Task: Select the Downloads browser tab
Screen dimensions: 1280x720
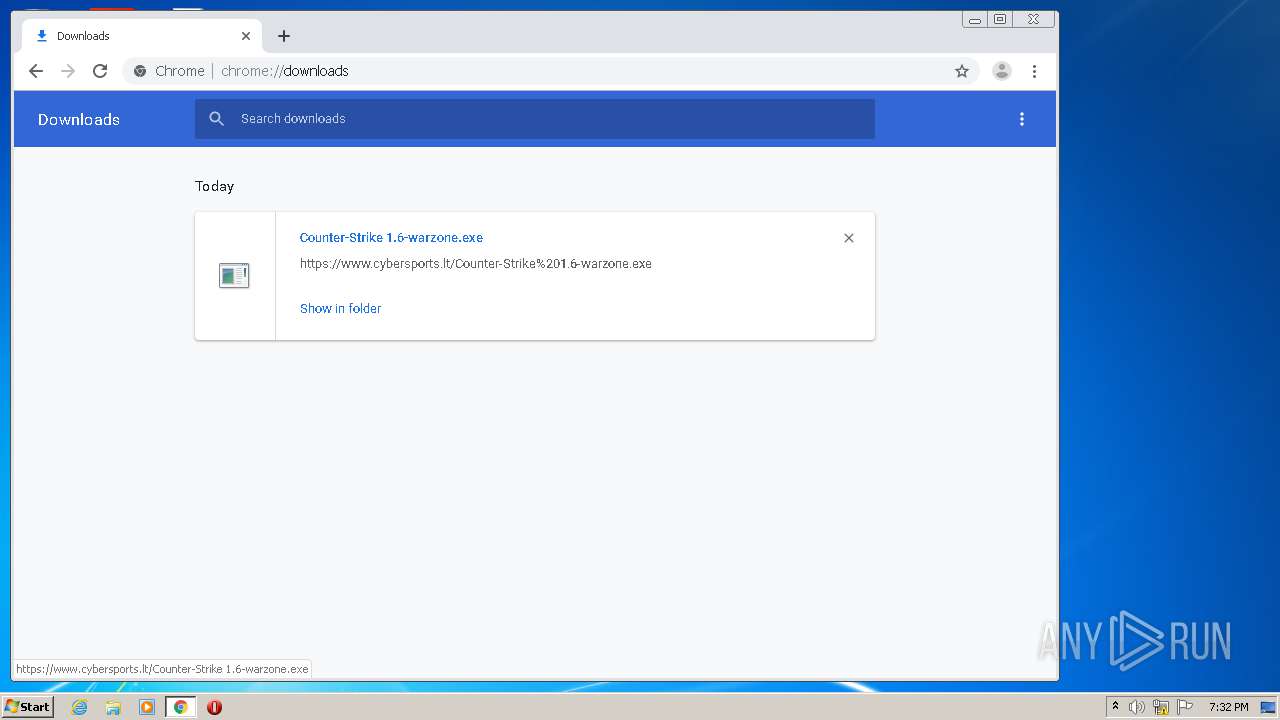Action: click(142, 36)
